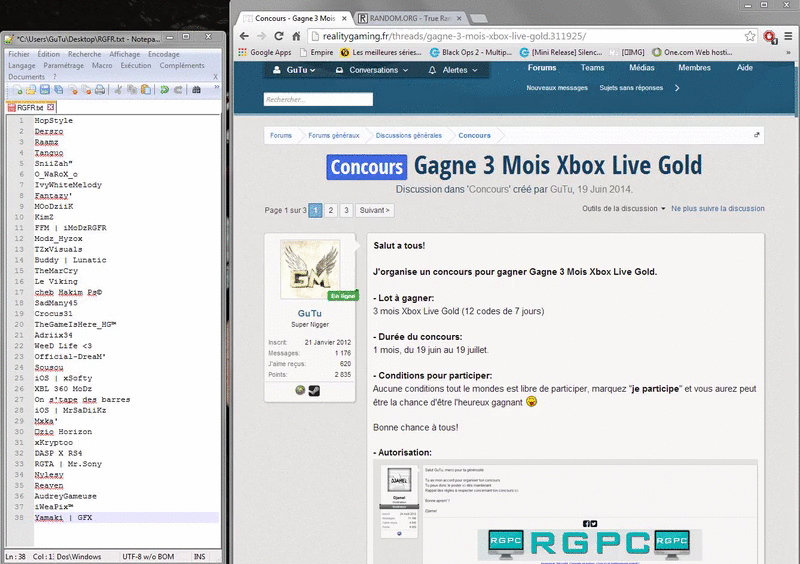Close the RGFR.txt tab with its red X
This screenshot has height=564, width=800.
pos(51,107)
